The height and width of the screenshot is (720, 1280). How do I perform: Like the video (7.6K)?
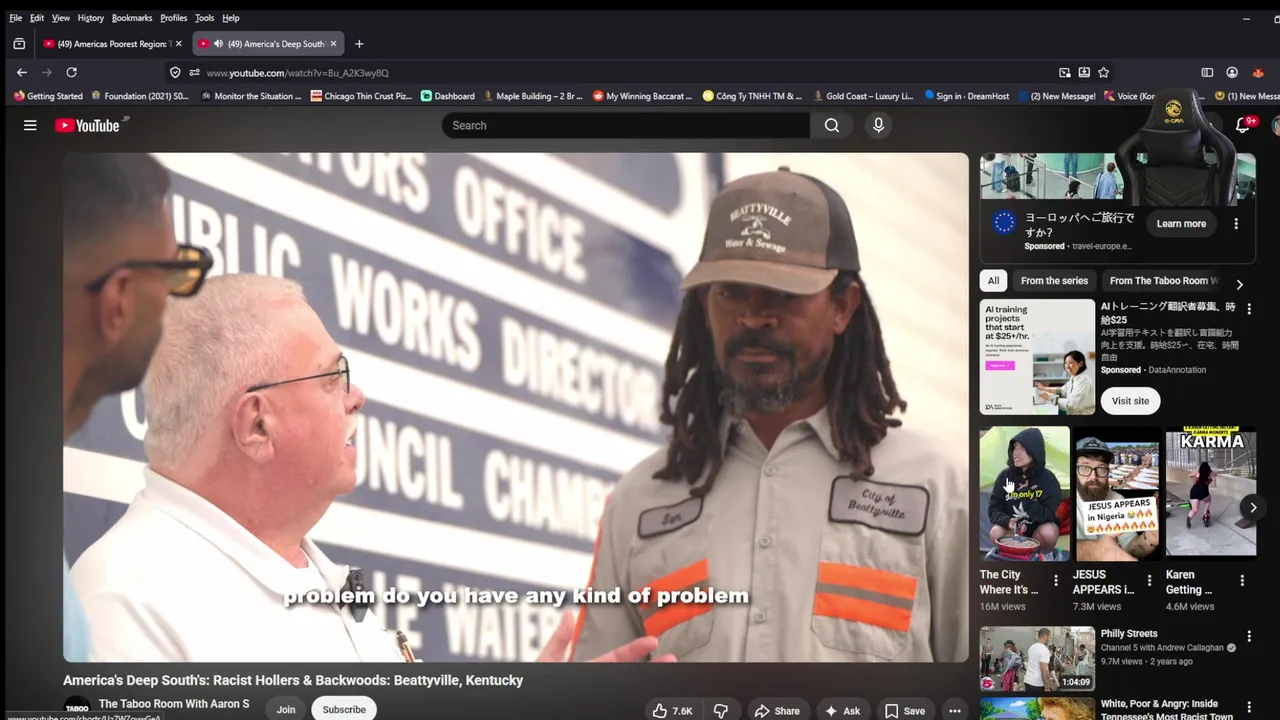click(672, 711)
